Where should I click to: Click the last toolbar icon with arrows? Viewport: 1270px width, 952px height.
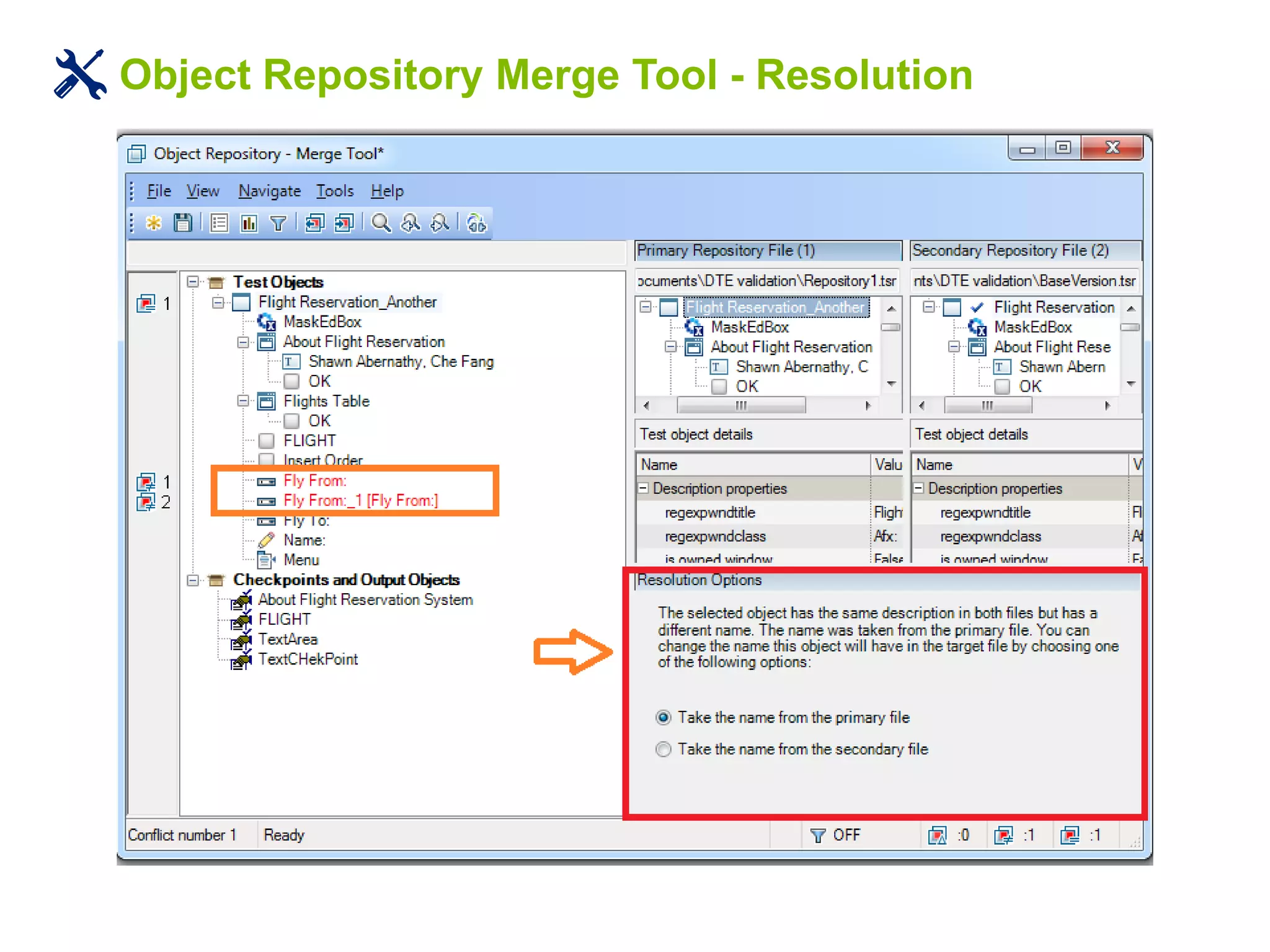point(476,223)
